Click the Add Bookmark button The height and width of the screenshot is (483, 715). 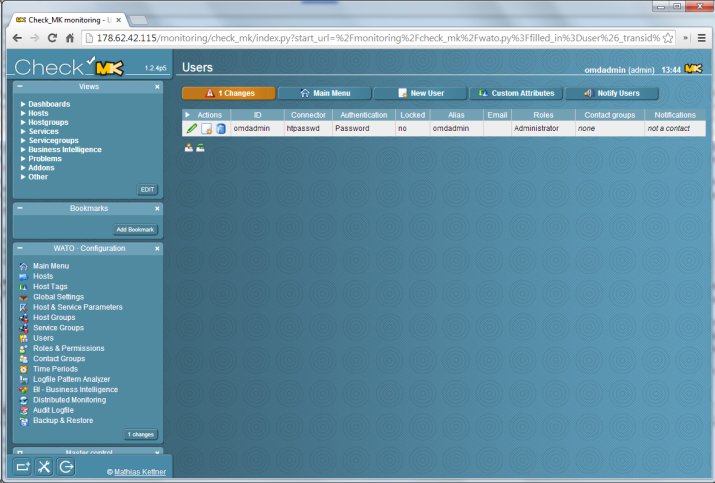(135, 229)
